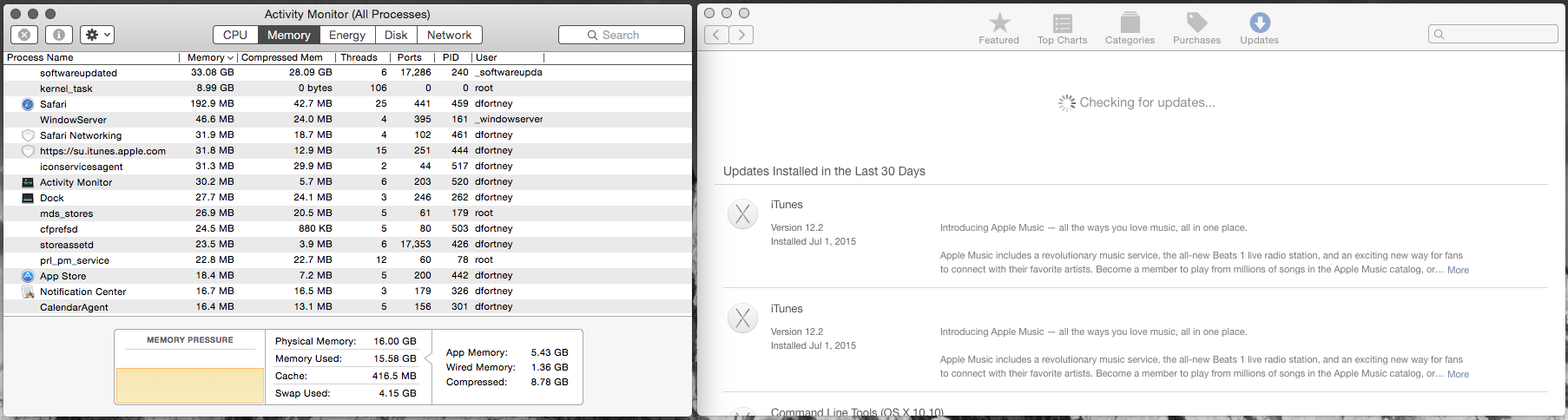1568x420 pixels.
Task: Select the kernel_task process
Action: (x=347, y=89)
